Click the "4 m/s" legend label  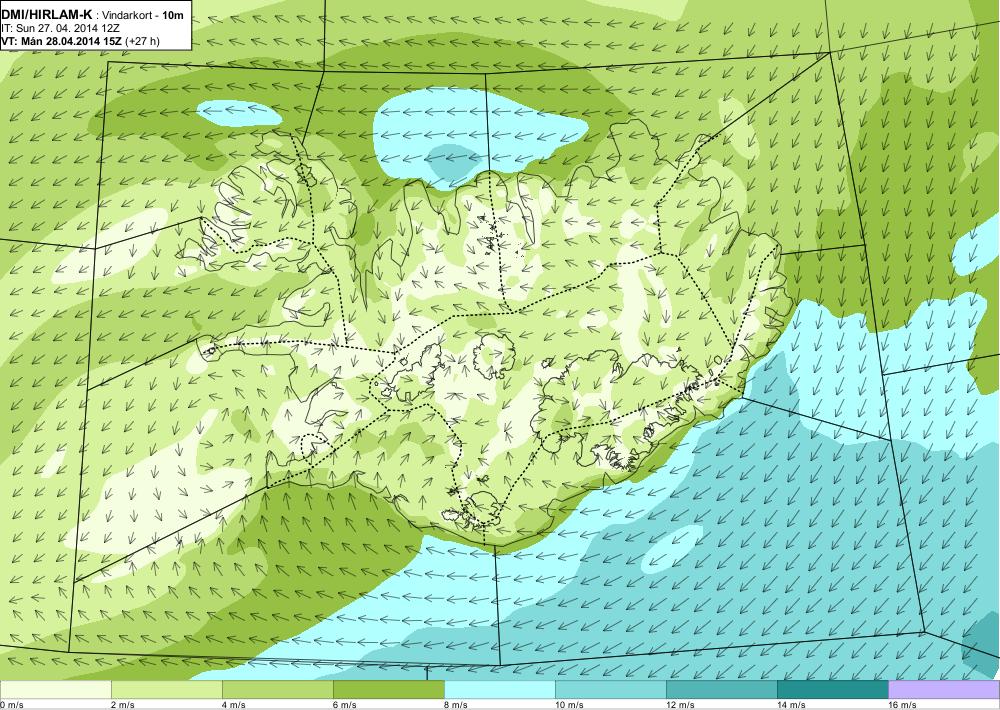click(x=234, y=705)
